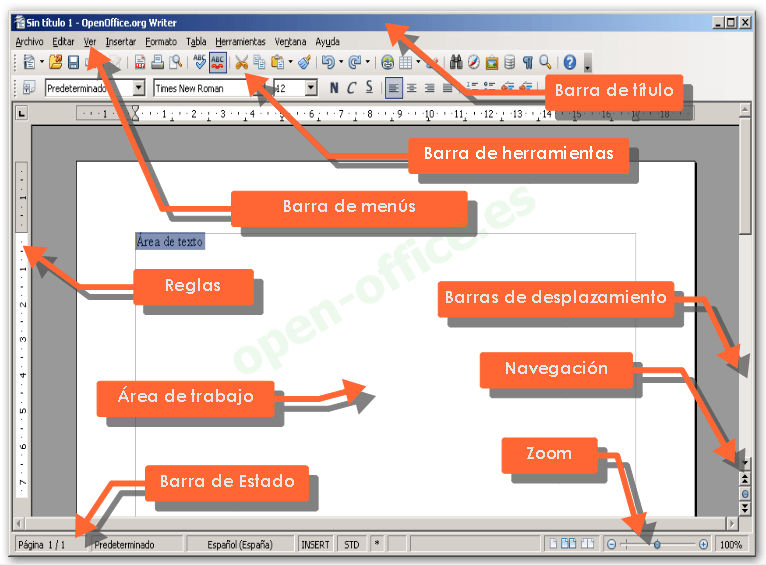The image size is (766, 565).
Task: Select the book view layout icon
Action: [x=587, y=544]
